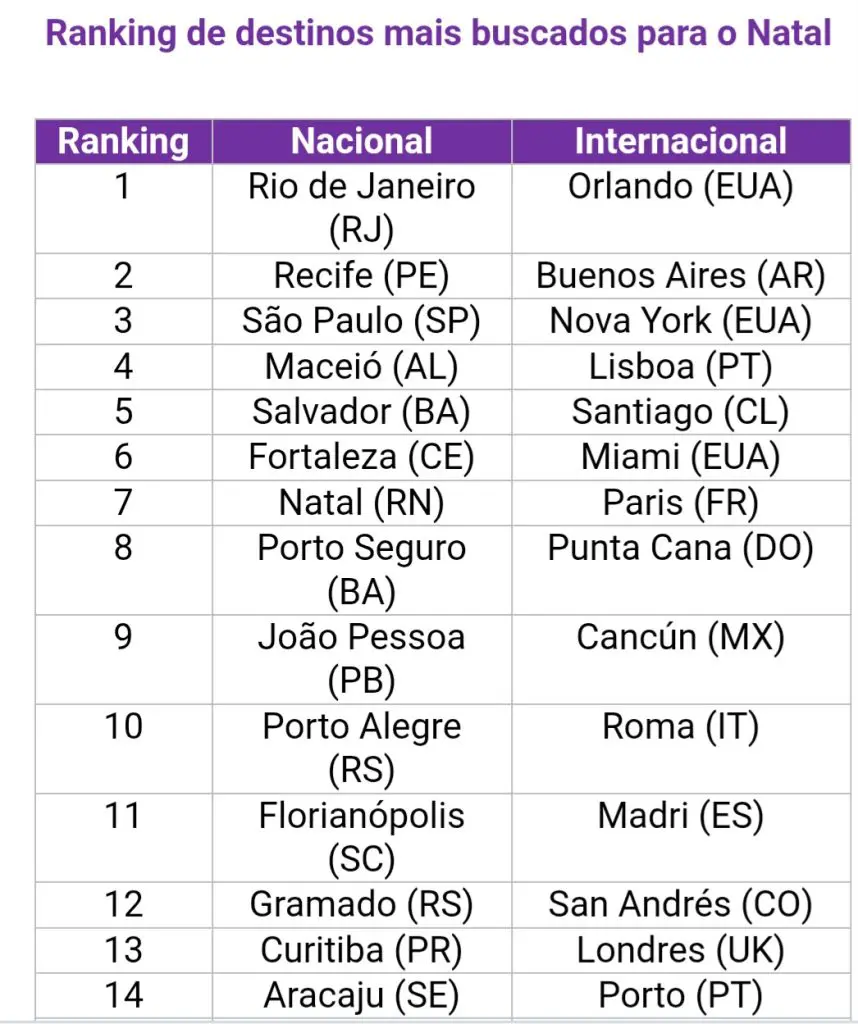Click the ranking number 14 cell

(x=123, y=996)
